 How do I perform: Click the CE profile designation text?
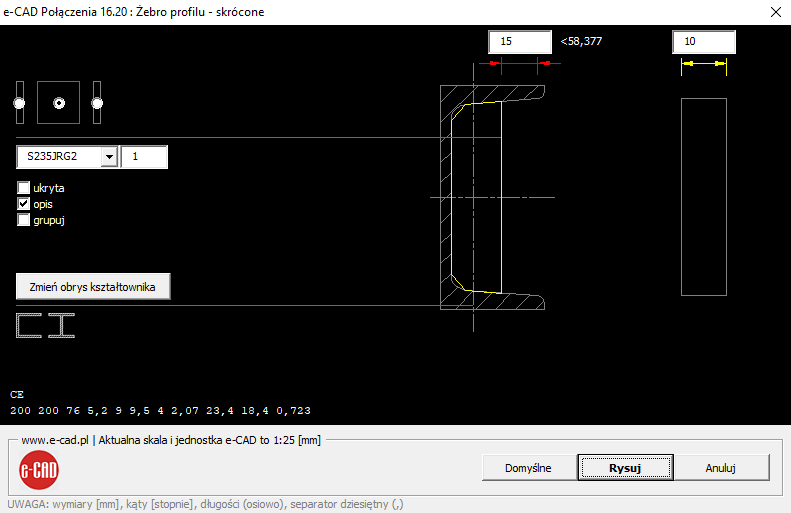coord(17,394)
